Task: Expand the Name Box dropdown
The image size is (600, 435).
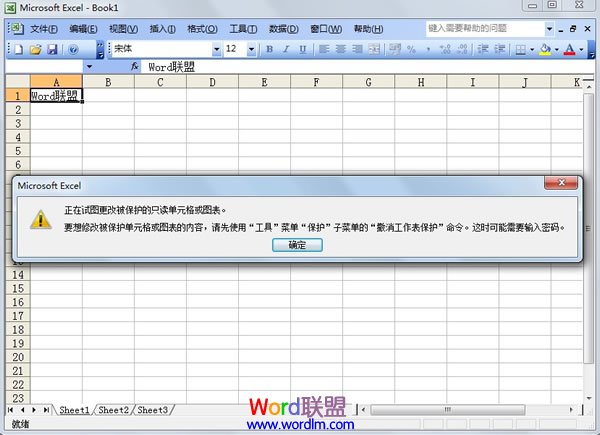Action: (x=89, y=67)
